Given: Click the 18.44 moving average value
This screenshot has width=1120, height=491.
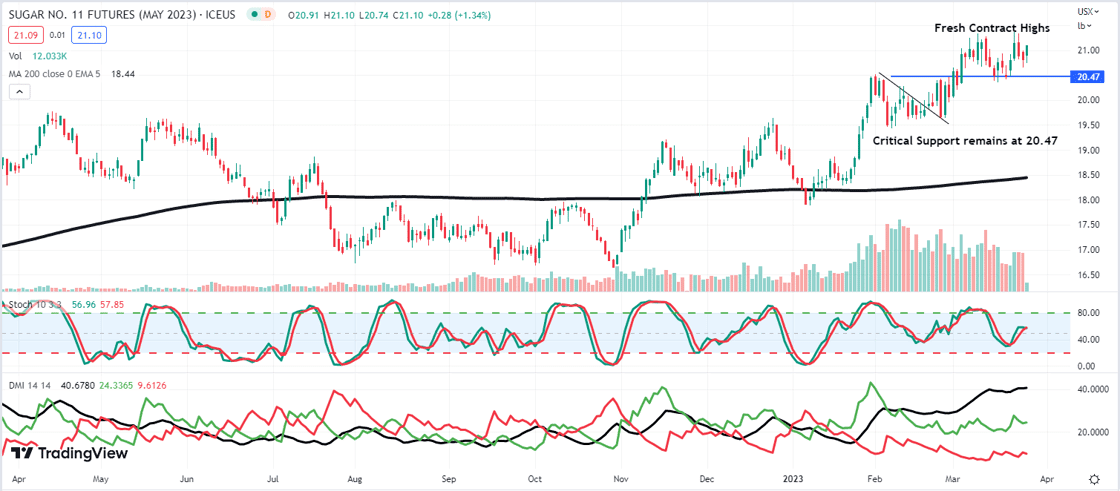Looking at the screenshot, I should pyautogui.click(x=124, y=74).
